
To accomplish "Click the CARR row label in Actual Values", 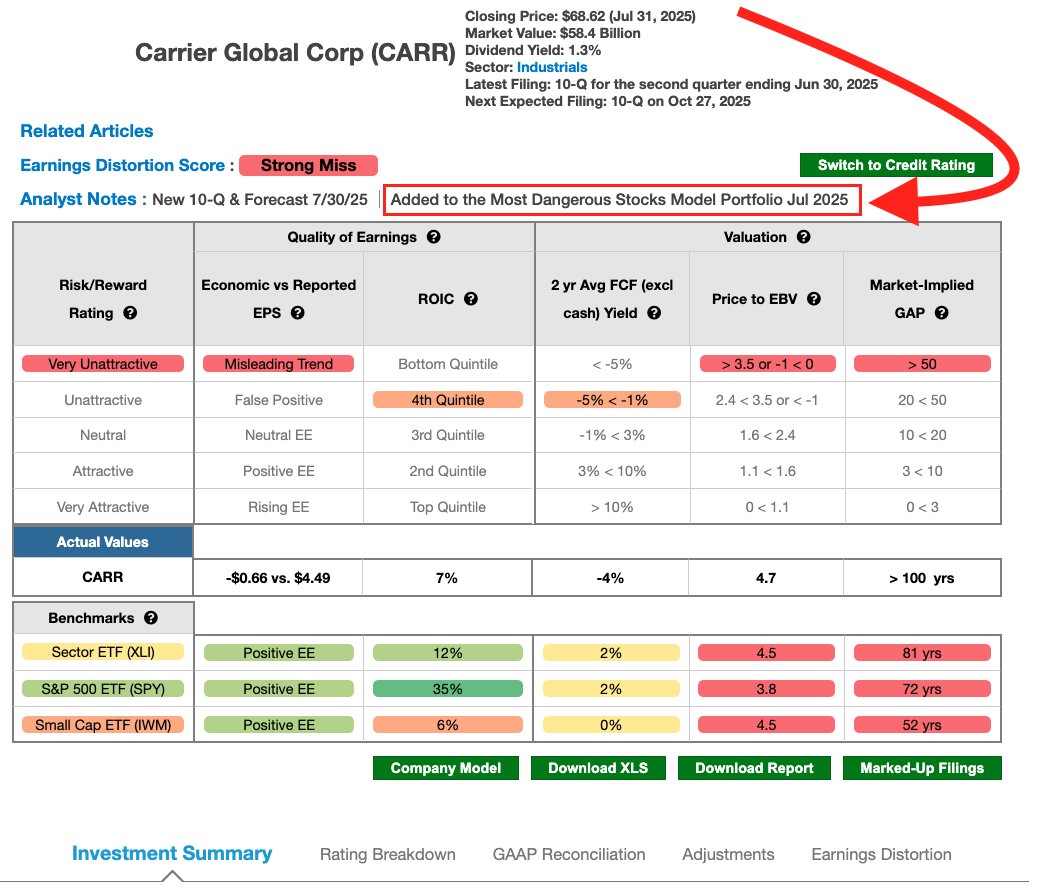I will pos(103,577).
